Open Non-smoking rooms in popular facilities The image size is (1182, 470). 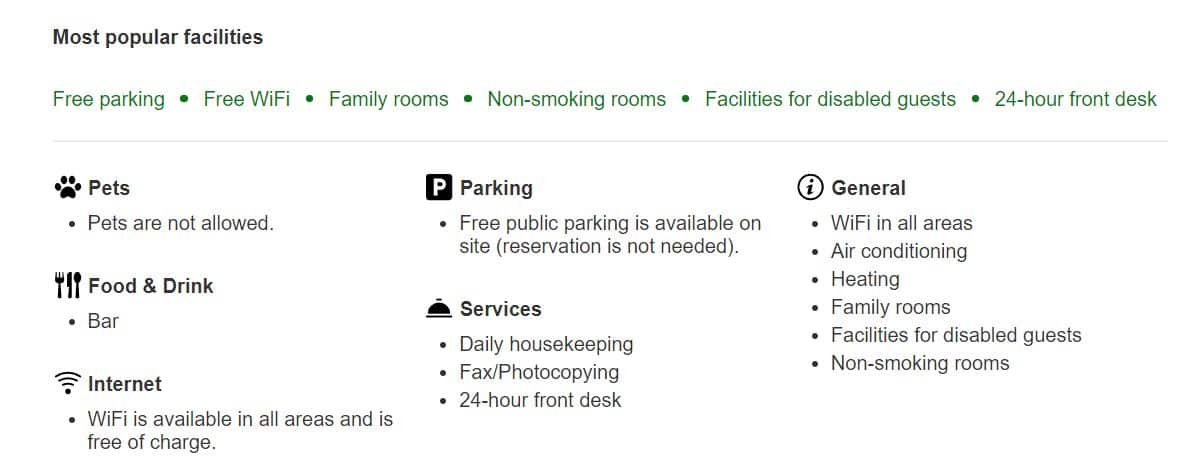coord(577,100)
